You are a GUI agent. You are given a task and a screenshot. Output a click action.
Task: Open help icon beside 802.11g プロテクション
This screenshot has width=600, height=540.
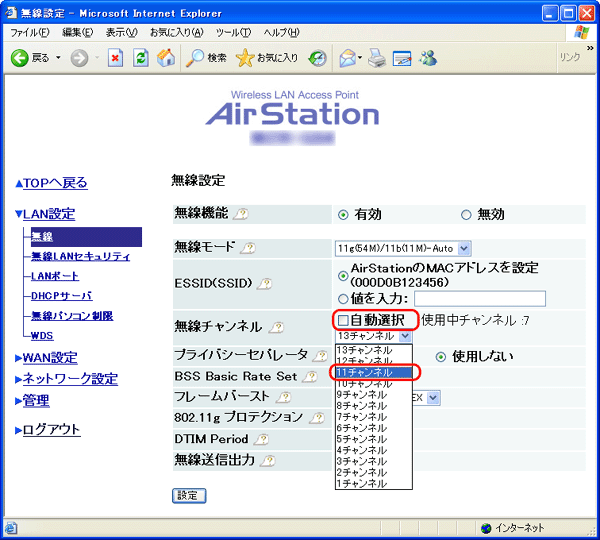click(317, 418)
